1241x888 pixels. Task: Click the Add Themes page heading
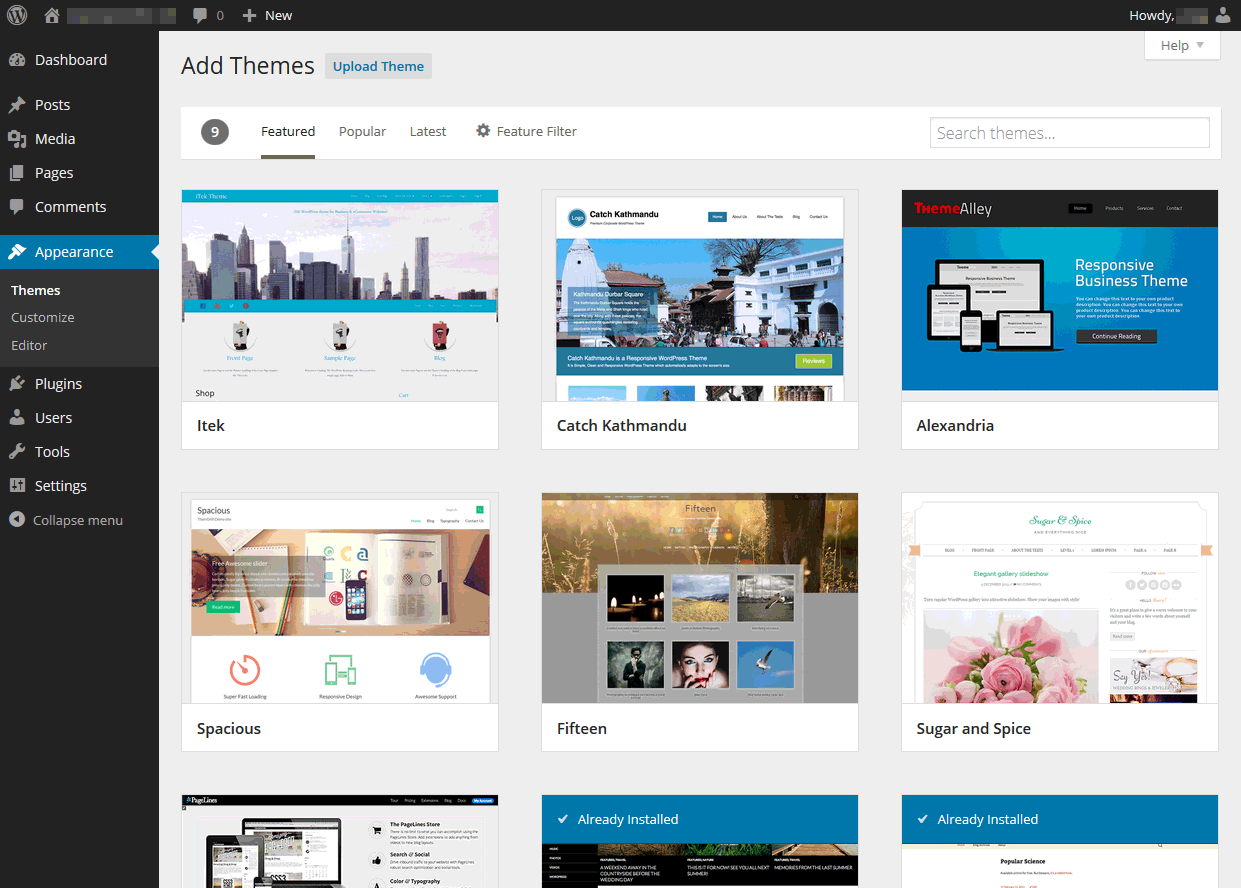248,66
